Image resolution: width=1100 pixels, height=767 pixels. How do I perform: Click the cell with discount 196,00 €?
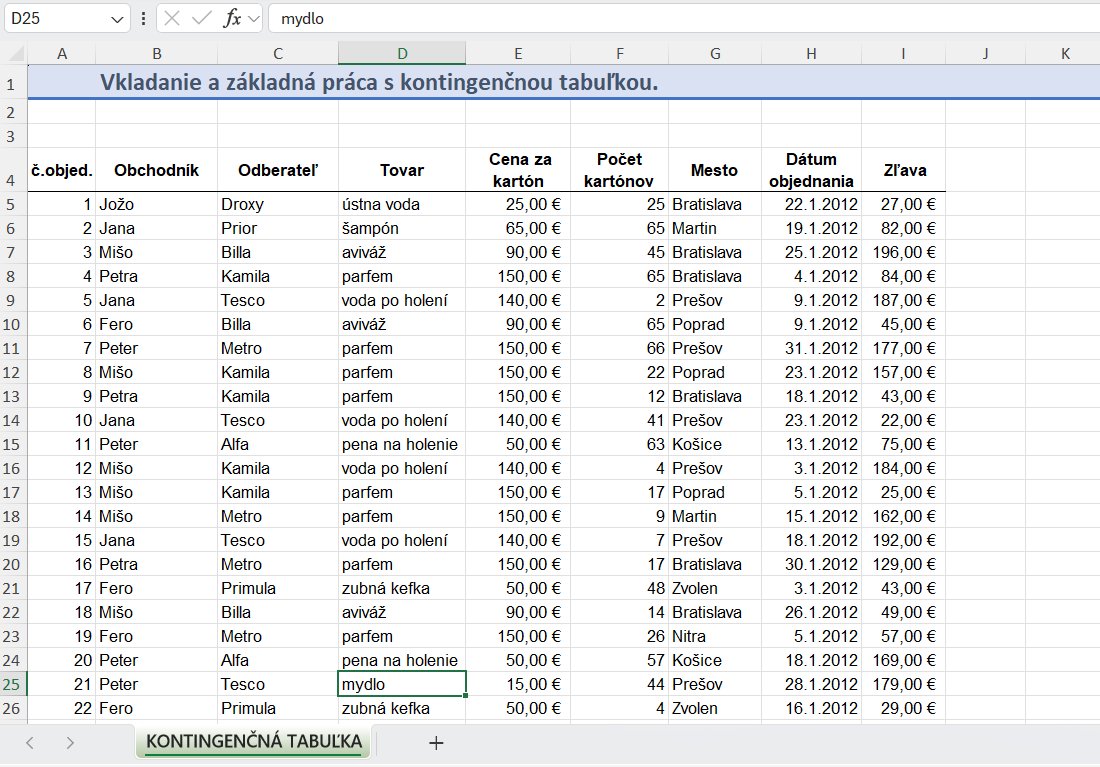[904, 252]
